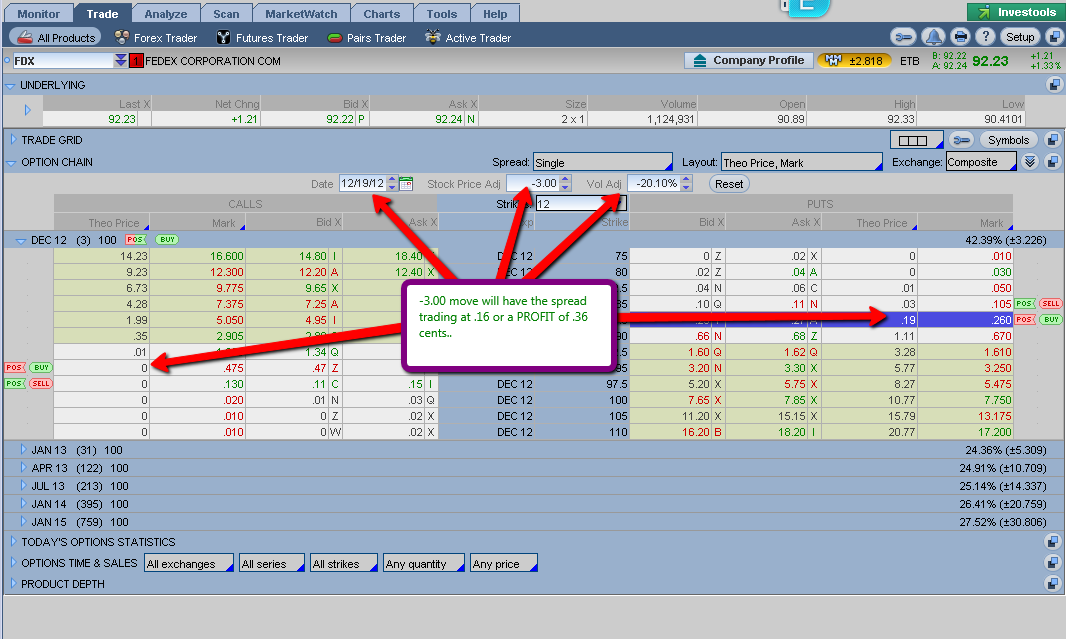This screenshot has height=639, width=1066.
Task: Open the Spread dropdown showing Single
Action: 602,162
